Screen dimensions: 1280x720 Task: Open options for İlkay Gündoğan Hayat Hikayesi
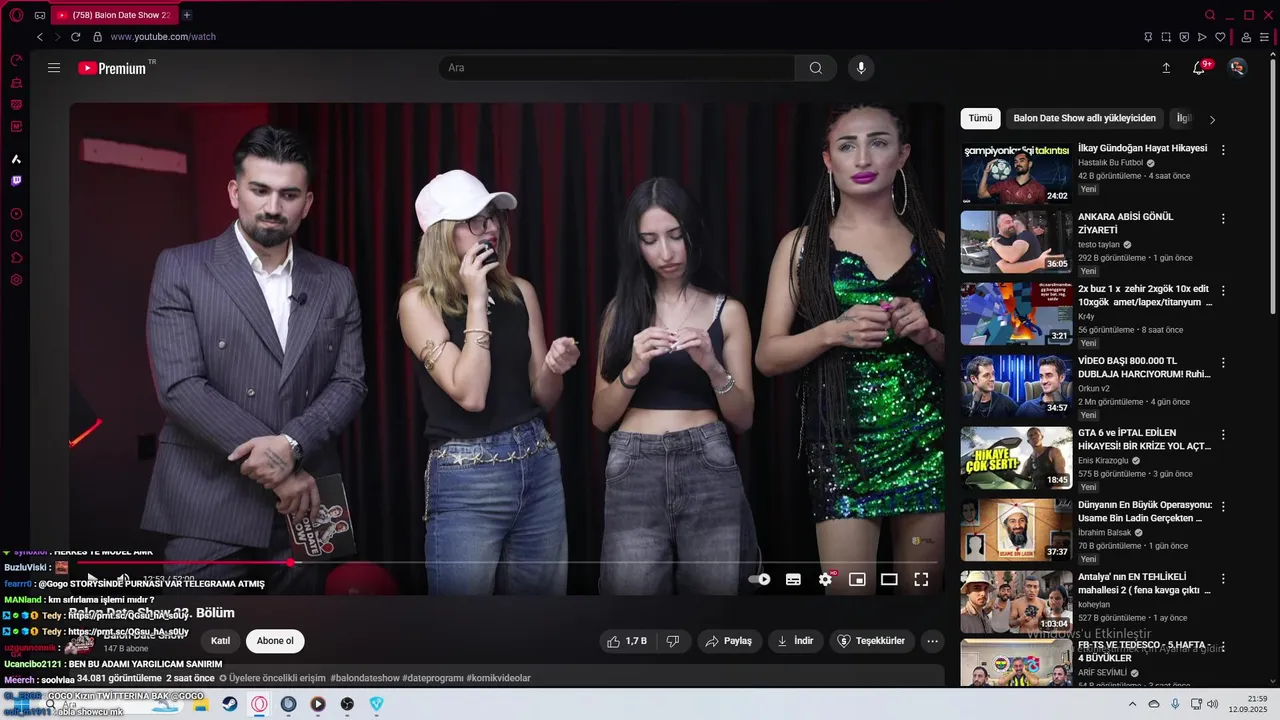[1223, 150]
